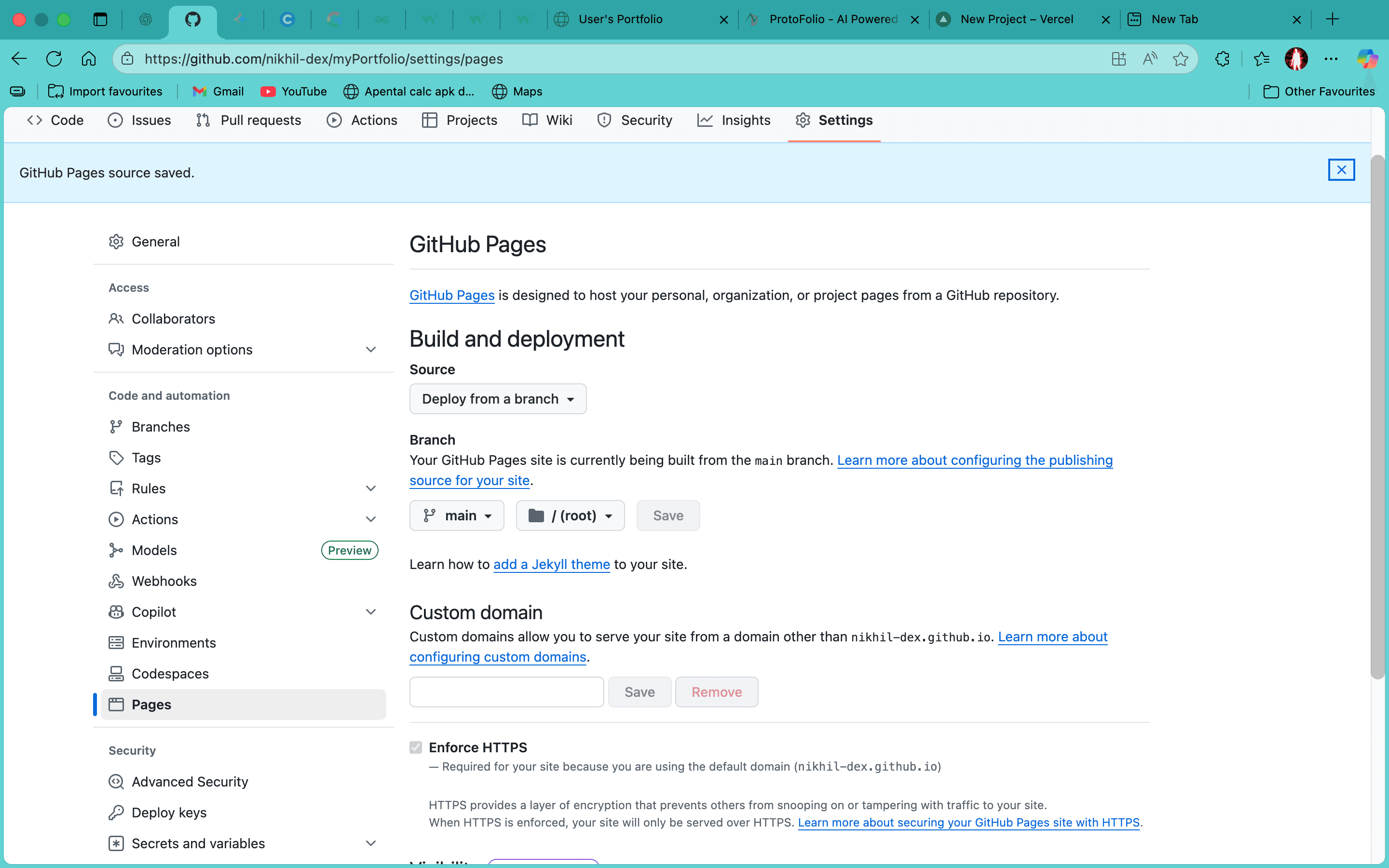Open the favourites list icon in toolbar
The width and height of the screenshot is (1389, 868).
tap(1262, 58)
